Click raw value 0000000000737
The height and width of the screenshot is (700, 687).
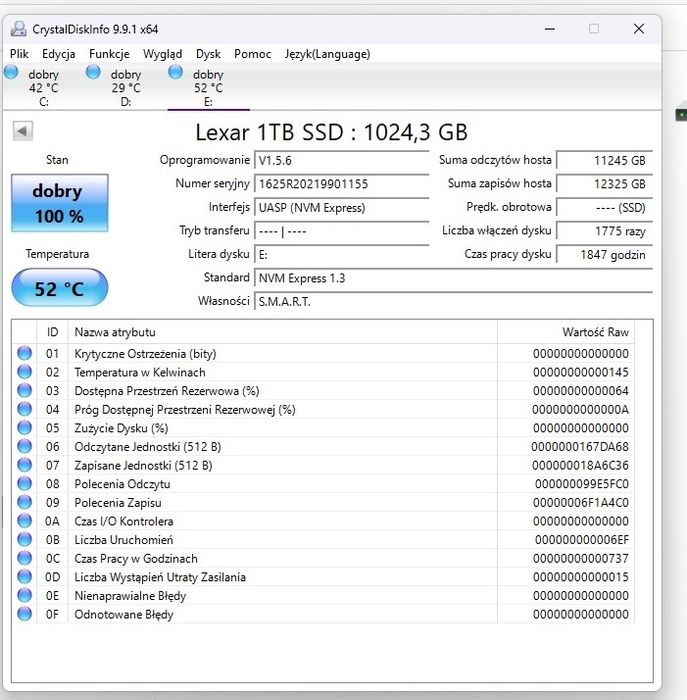click(581, 558)
